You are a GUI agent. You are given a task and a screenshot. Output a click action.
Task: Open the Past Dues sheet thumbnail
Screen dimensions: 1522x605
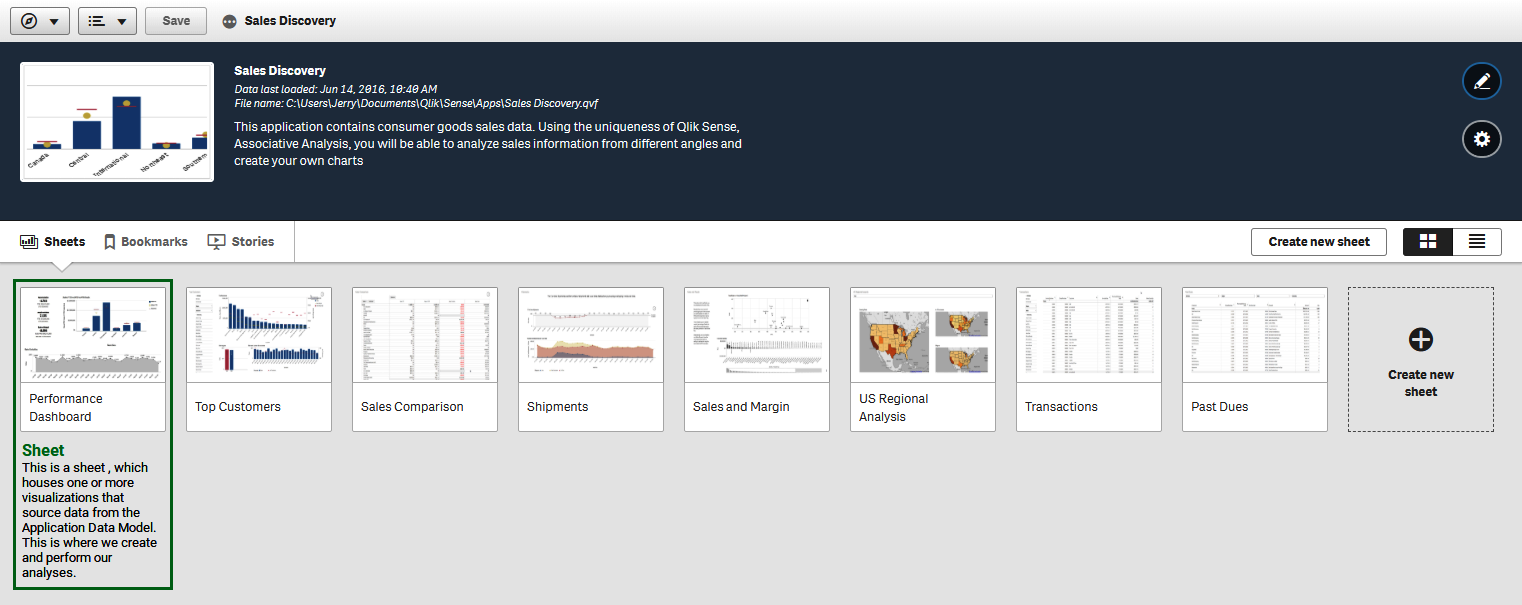pyautogui.click(x=1255, y=335)
